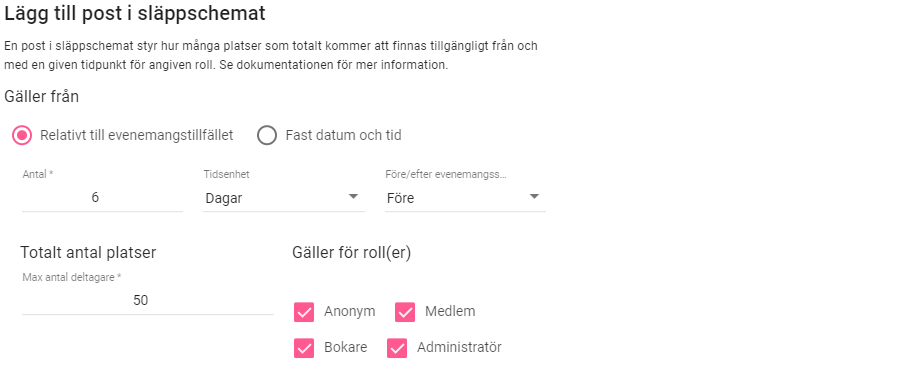
Task: Select the 'Relativt till evenemangstillfället' radio button
Action: (22, 135)
